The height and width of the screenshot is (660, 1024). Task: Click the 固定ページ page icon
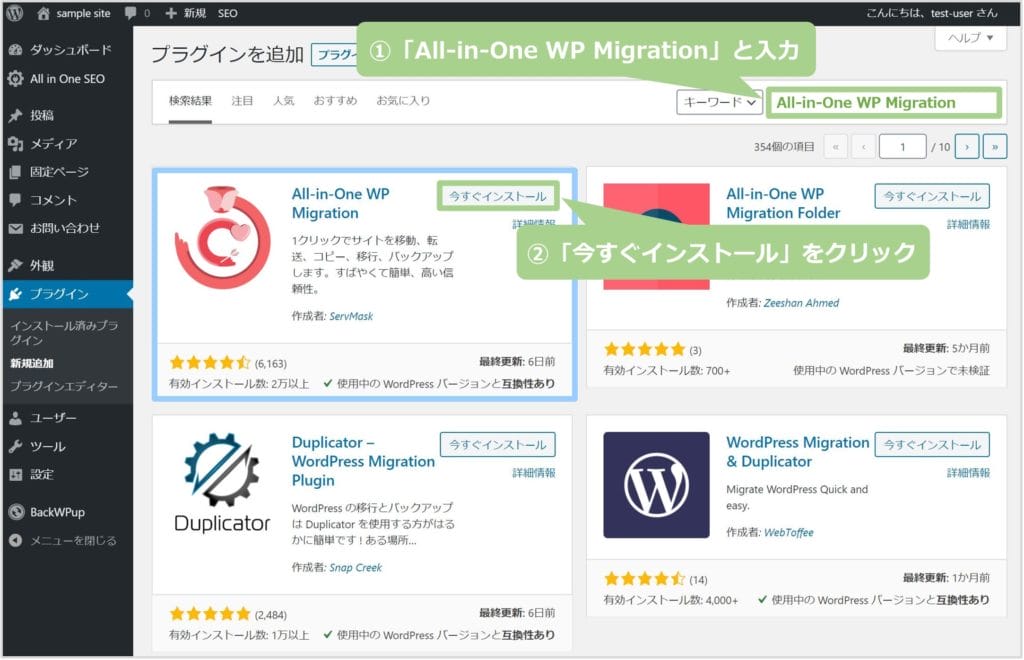16,172
